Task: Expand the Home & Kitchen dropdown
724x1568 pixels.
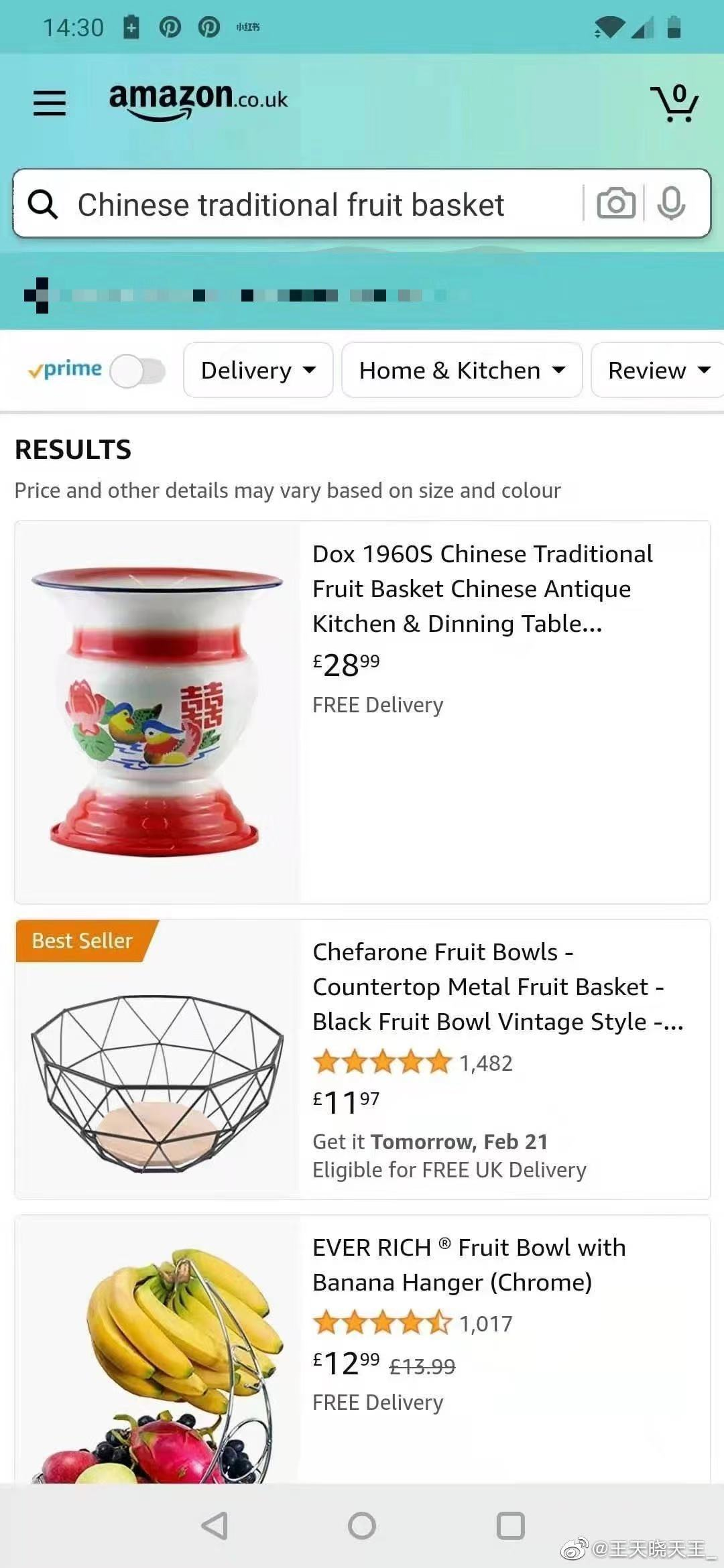Action: pos(462,370)
